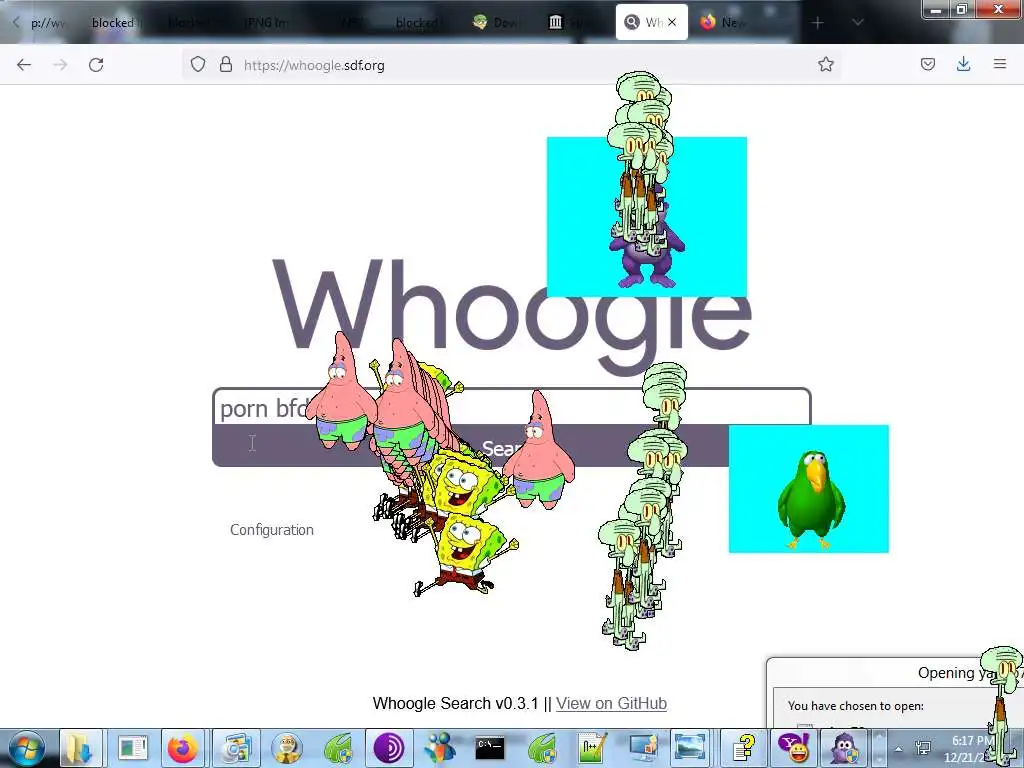Expand the list all tabs chevron

(857, 23)
